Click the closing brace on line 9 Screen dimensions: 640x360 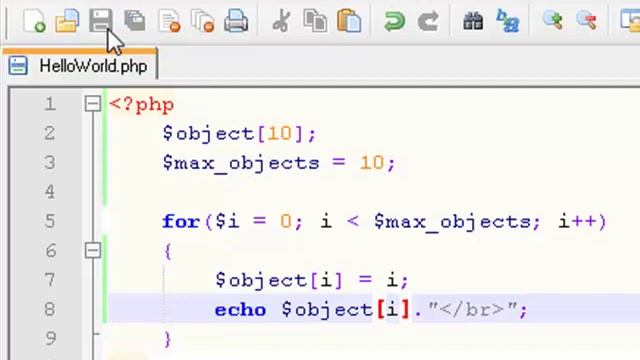click(x=167, y=339)
